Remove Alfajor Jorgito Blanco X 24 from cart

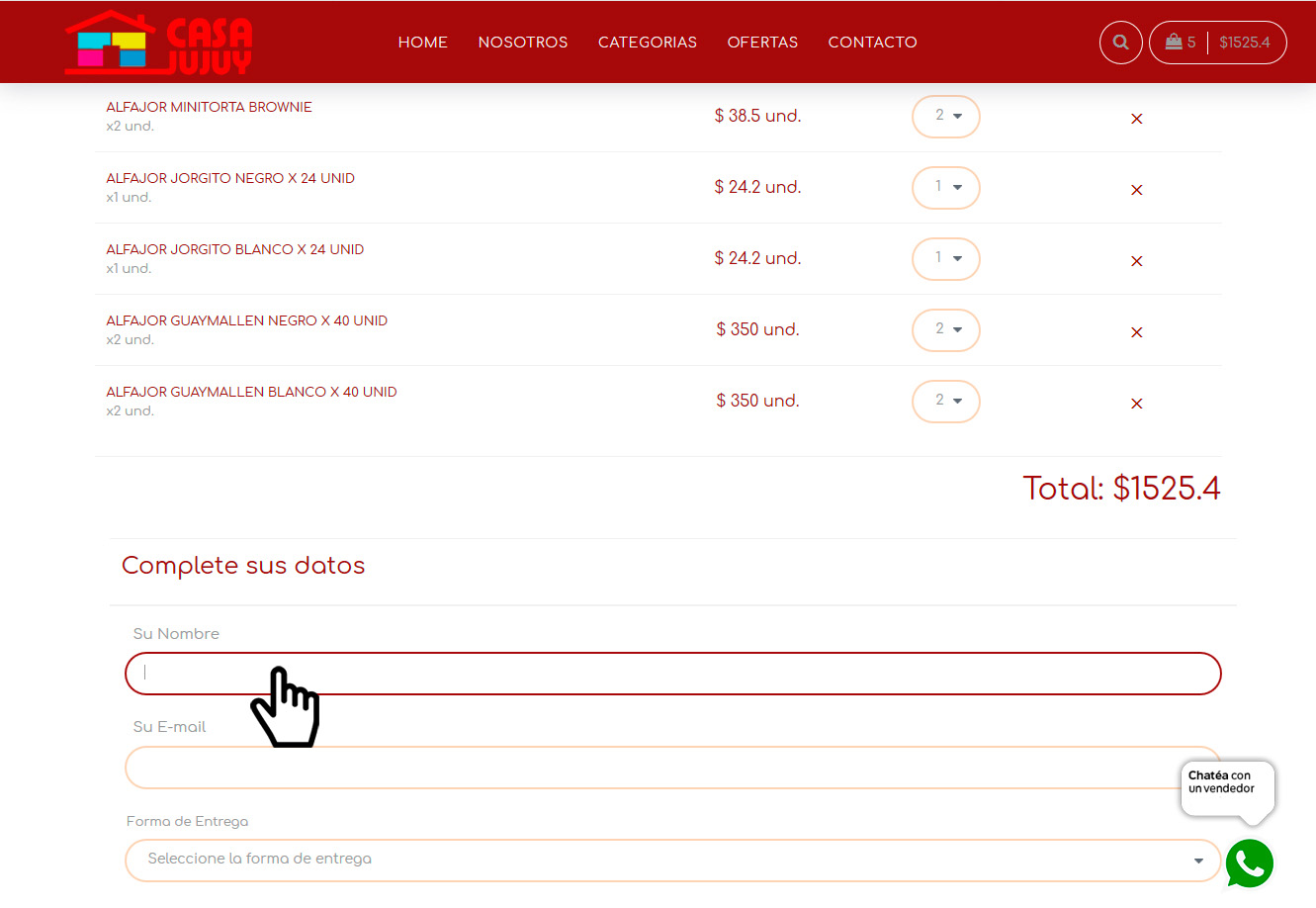(1137, 261)
